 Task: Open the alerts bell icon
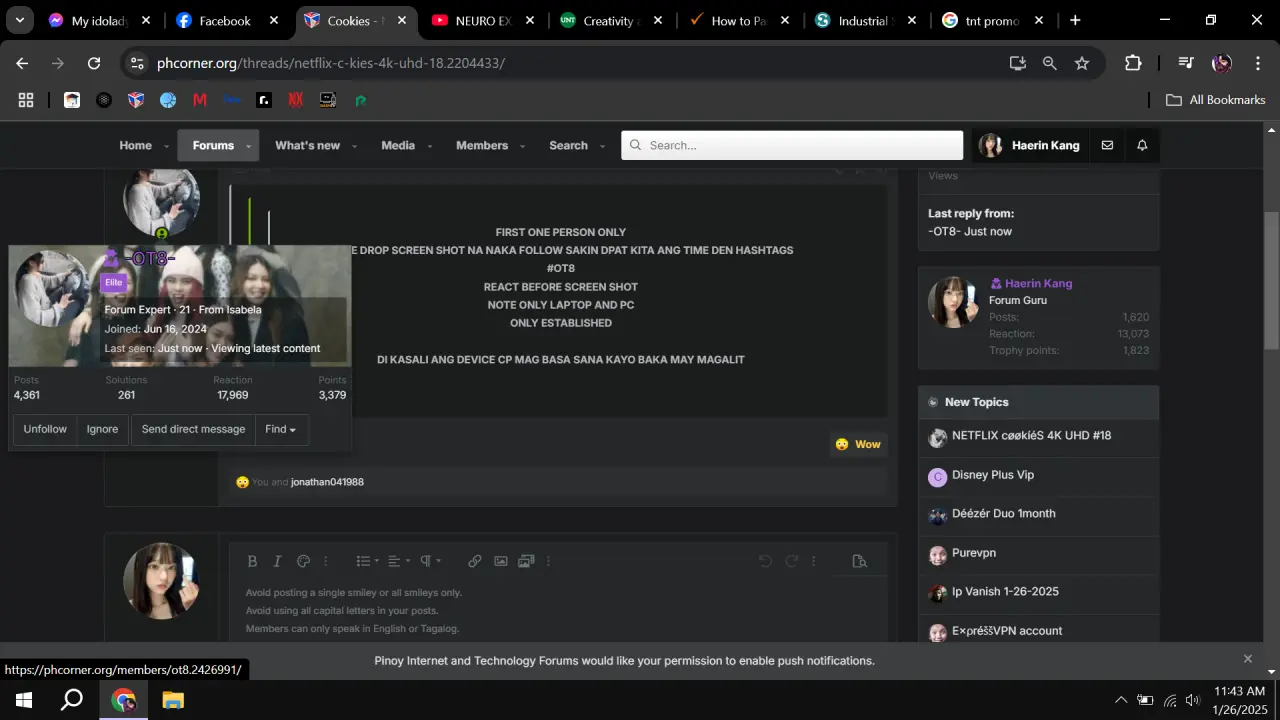(x=1142, y=145)
